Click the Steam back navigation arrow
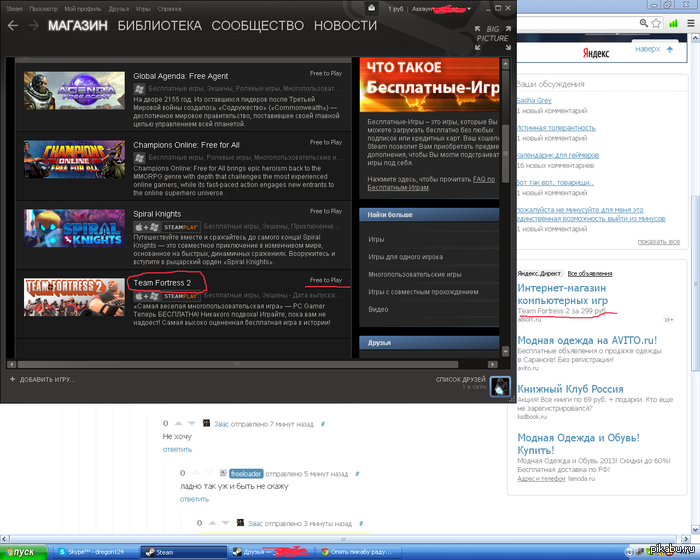700x560 pixels. point(13,25)
